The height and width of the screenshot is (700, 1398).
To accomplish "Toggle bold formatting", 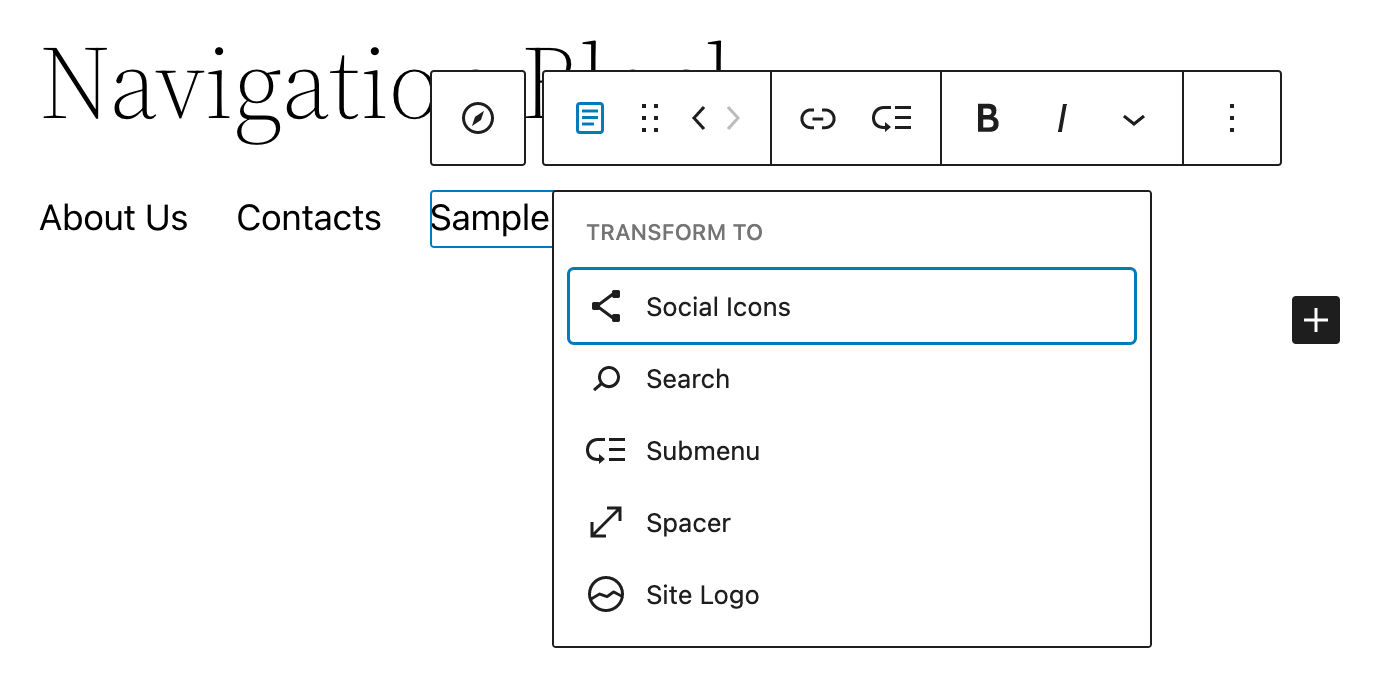I will [987, 119].
